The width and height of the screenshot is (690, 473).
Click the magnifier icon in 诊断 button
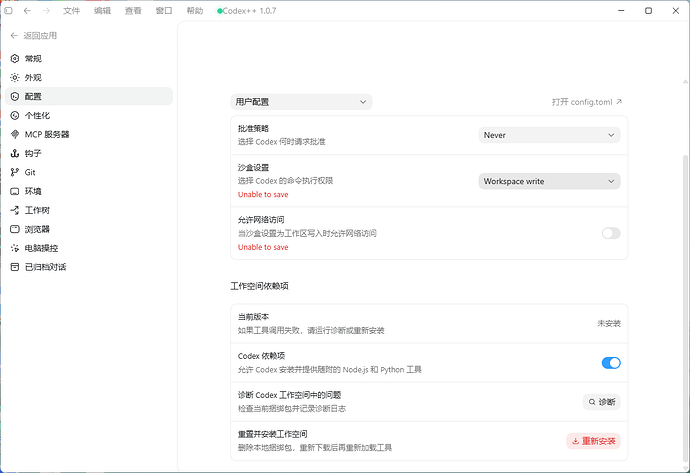pyautogui.click(x=592, y=402)
